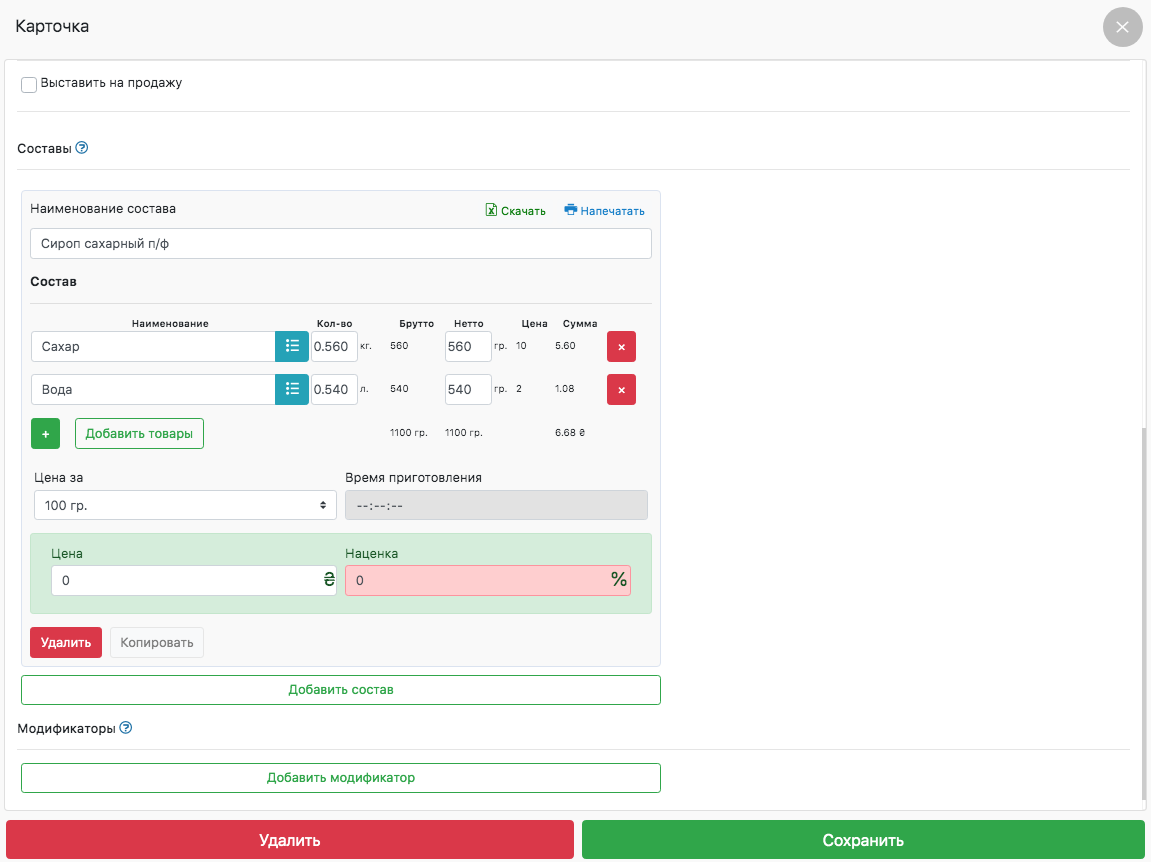The image size is (1151, 862).
Task: Click green plus to add ingredient row
Action: coord(46,434)
